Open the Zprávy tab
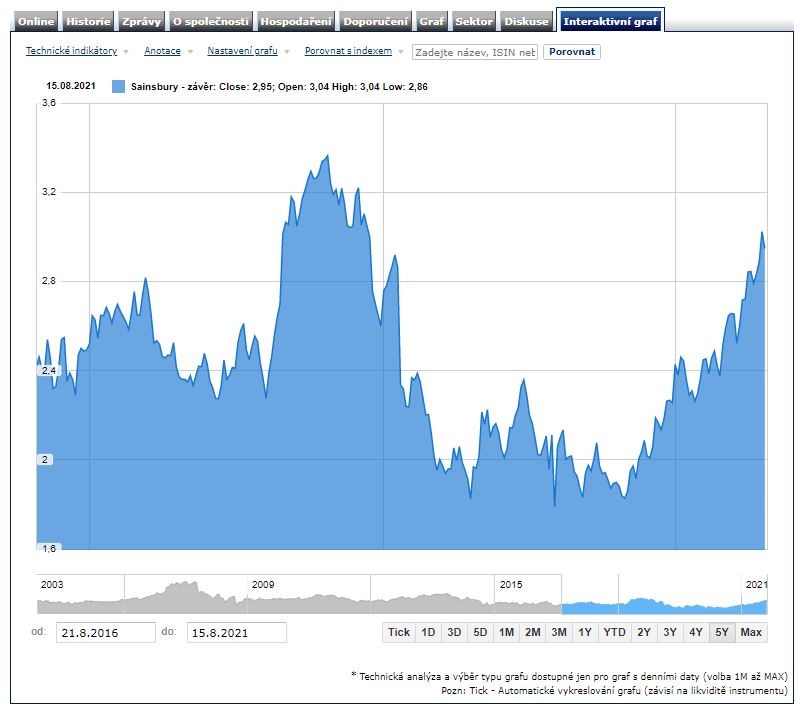806x713 pixels. coord(141,21)
